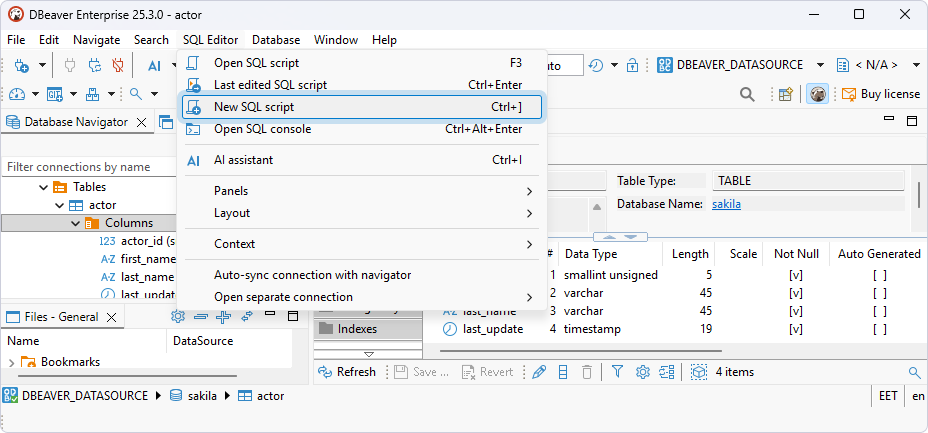The image size is (928, 433).
Task: Open the Panels submenu
Action: [361, 191]
